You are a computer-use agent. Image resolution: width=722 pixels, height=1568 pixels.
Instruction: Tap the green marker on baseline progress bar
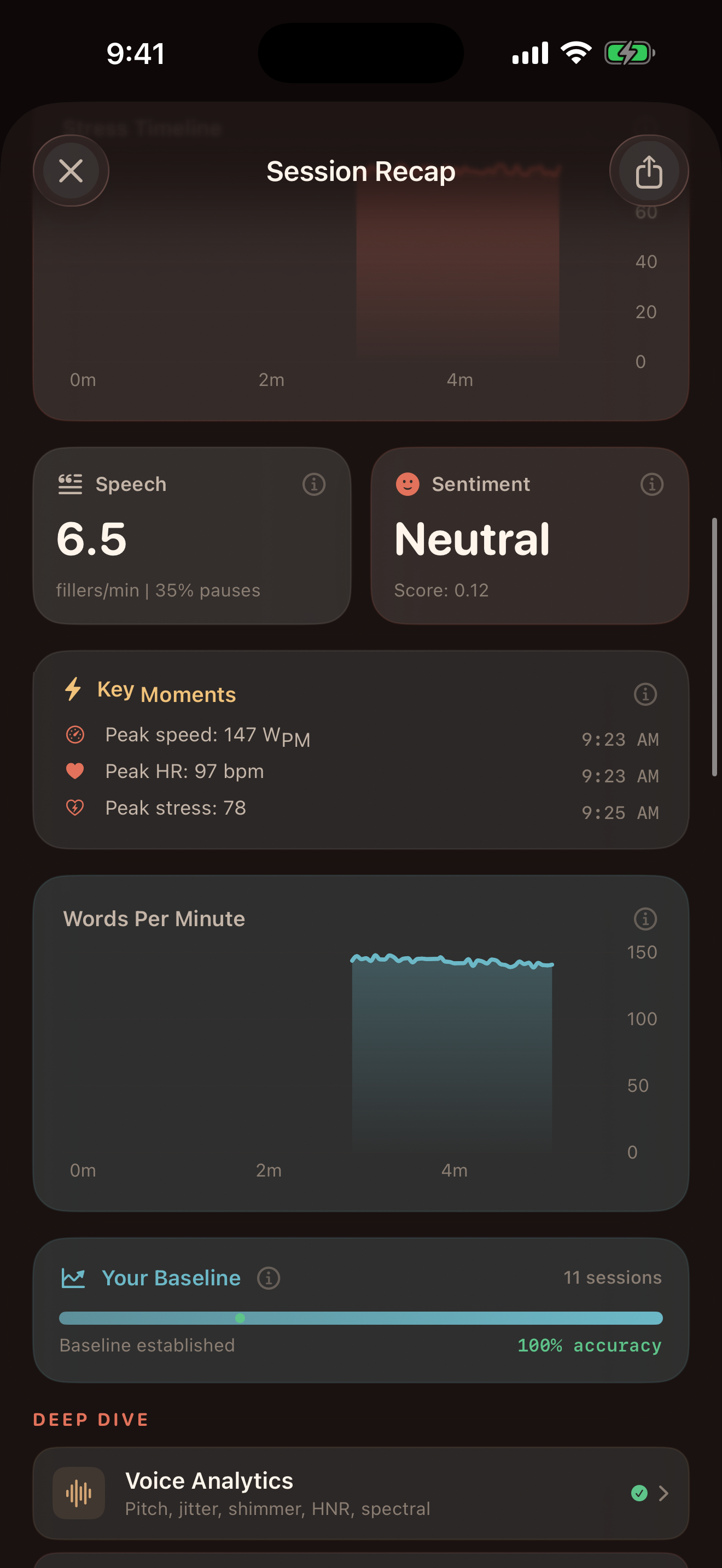point(240,1318)
